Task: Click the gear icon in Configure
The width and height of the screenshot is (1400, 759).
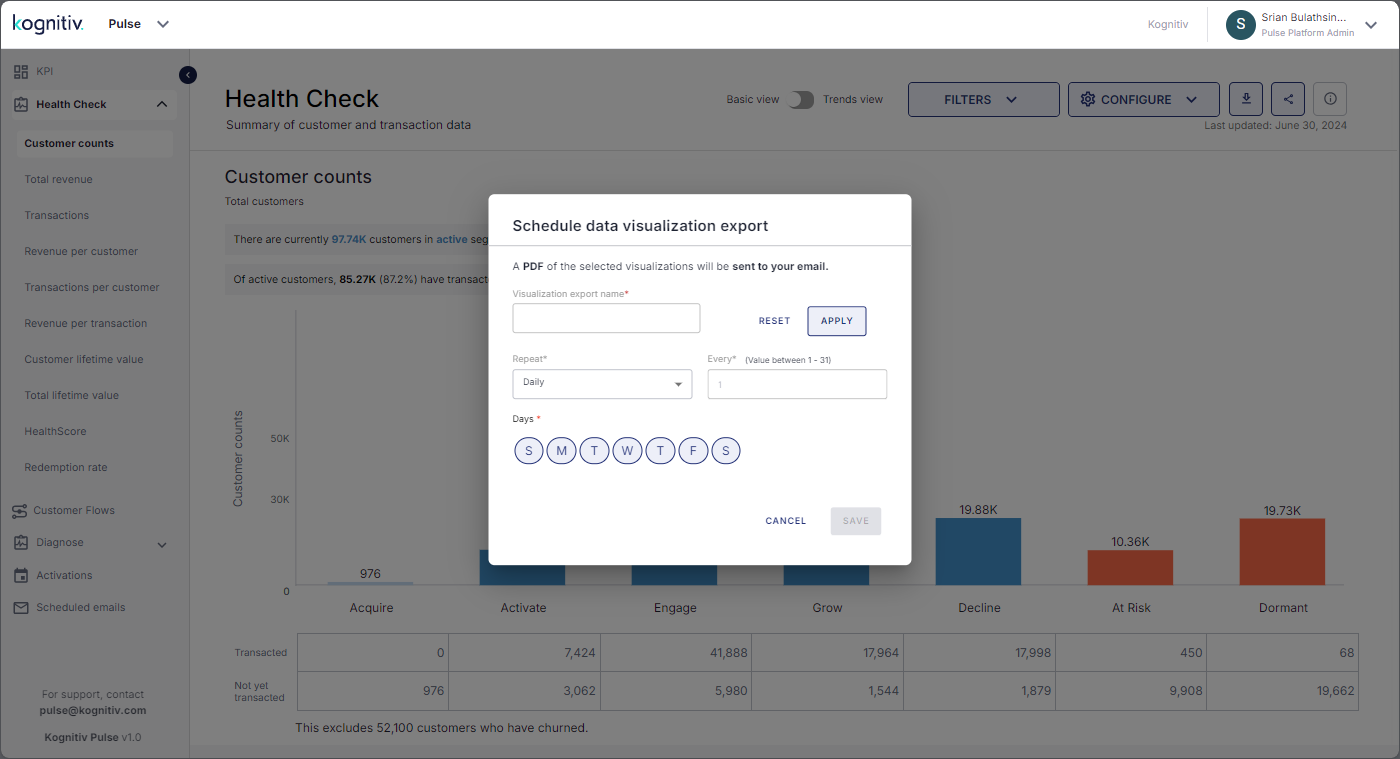Action: pos(1088,100)
